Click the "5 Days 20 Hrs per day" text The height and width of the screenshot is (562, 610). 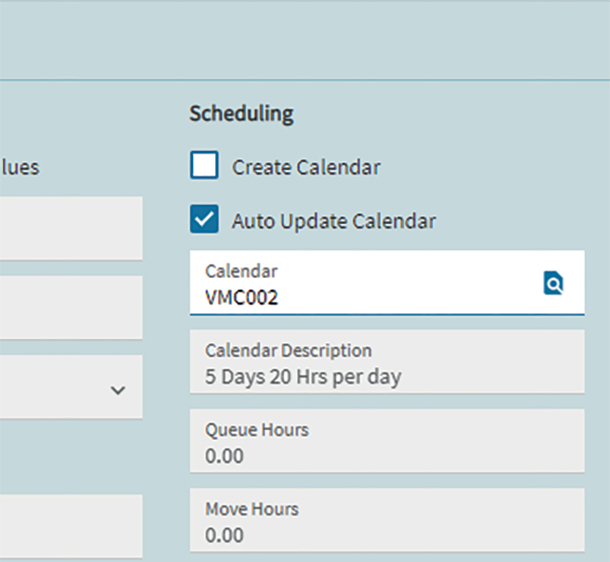303,377
